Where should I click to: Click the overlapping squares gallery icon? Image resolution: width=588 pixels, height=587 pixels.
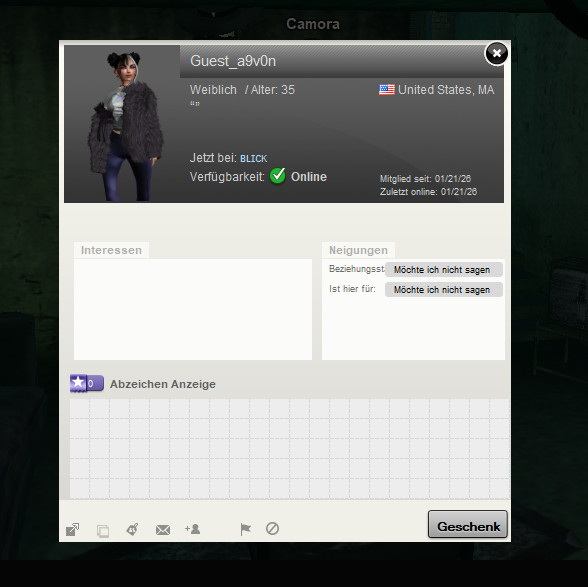[103, 531]
